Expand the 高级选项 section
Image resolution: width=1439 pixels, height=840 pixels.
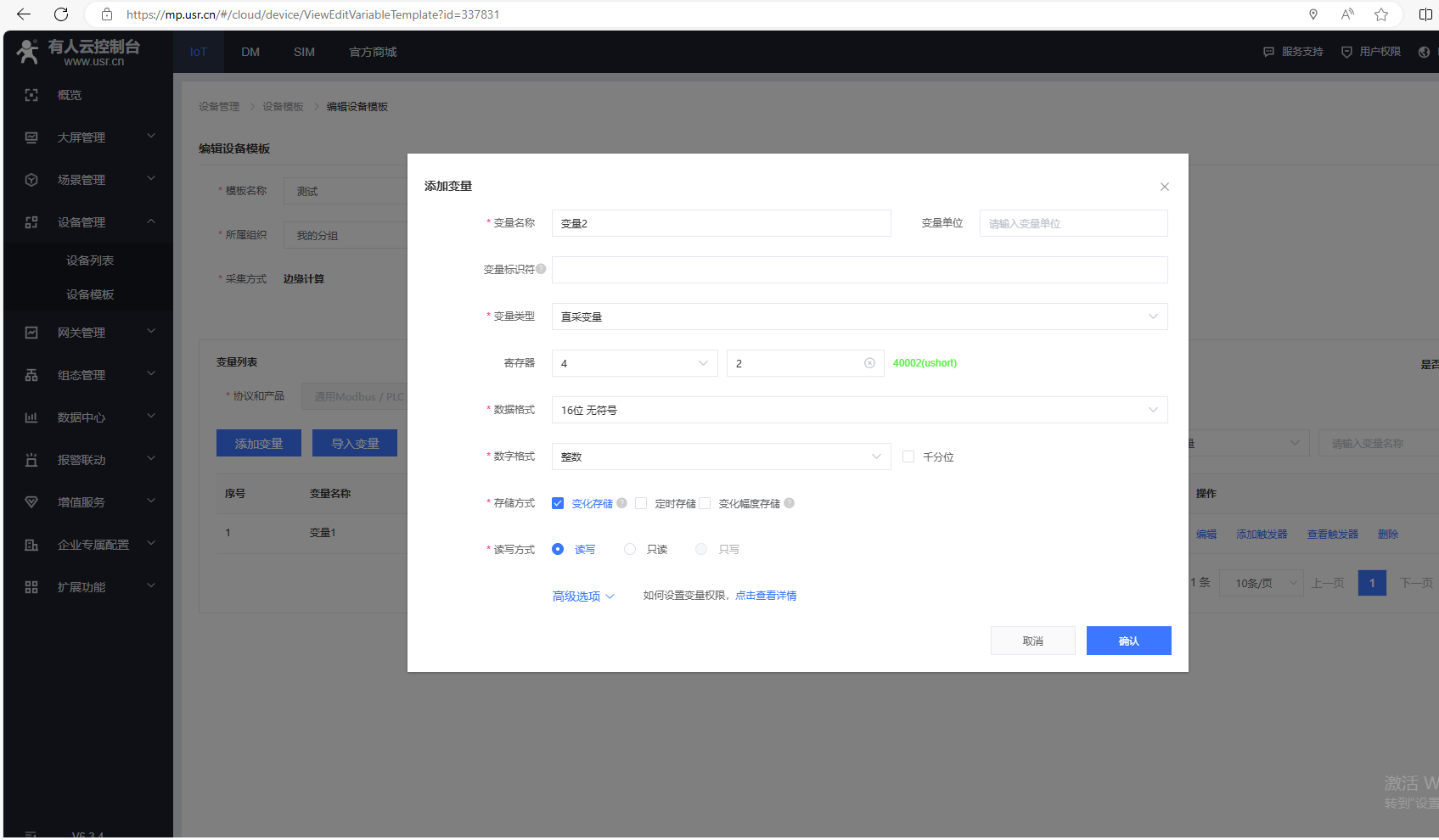tap(582, 596)
